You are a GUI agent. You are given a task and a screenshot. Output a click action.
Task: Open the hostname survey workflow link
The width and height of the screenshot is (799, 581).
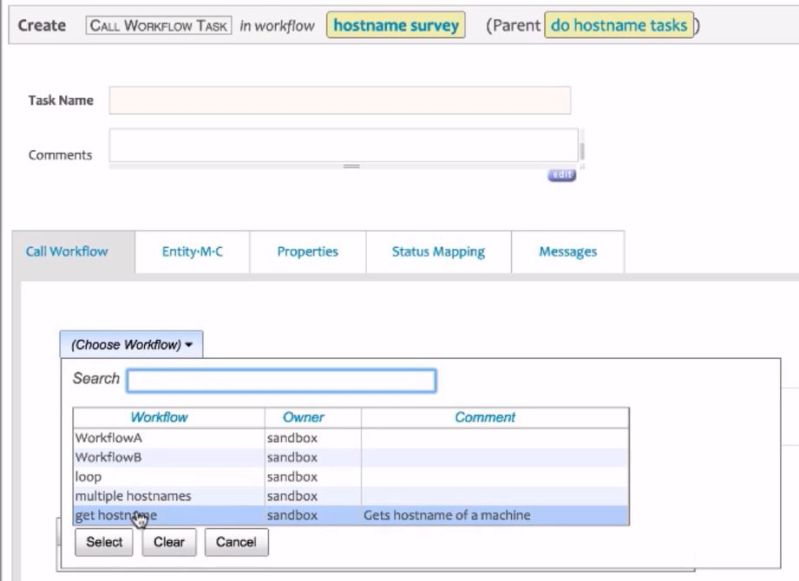(396, 25)
